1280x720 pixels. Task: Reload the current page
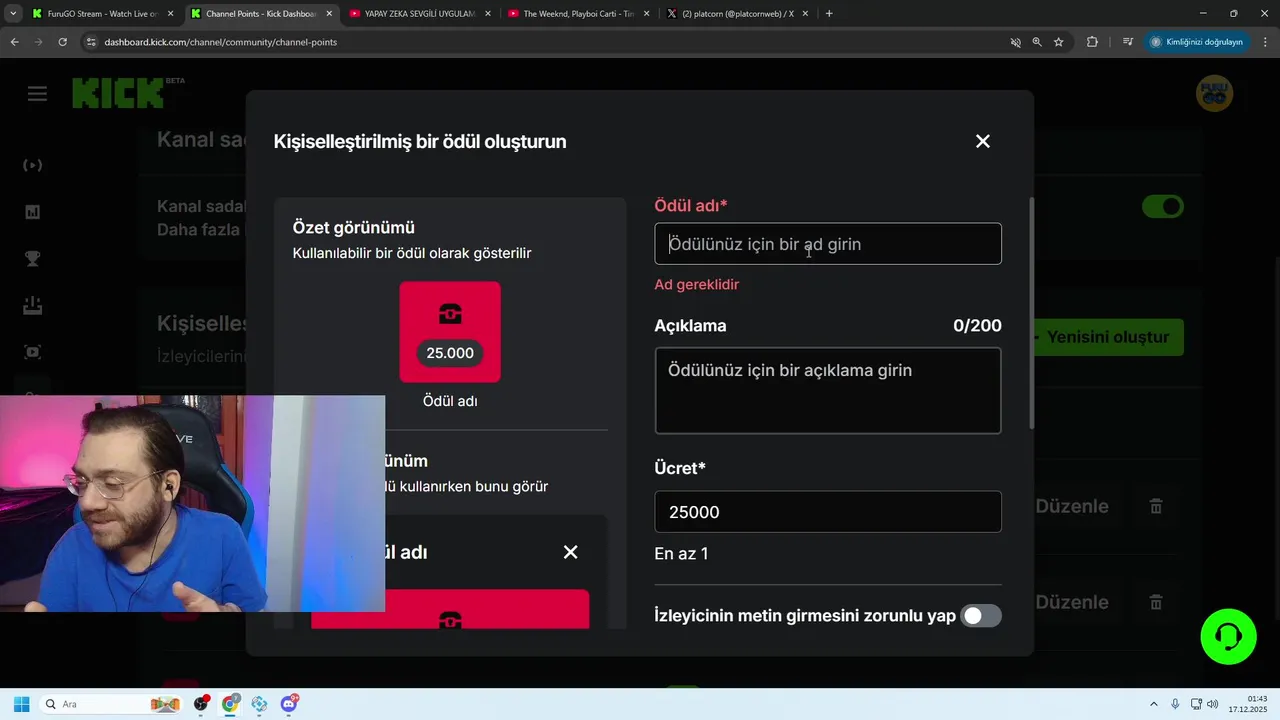tap(62, 42)
